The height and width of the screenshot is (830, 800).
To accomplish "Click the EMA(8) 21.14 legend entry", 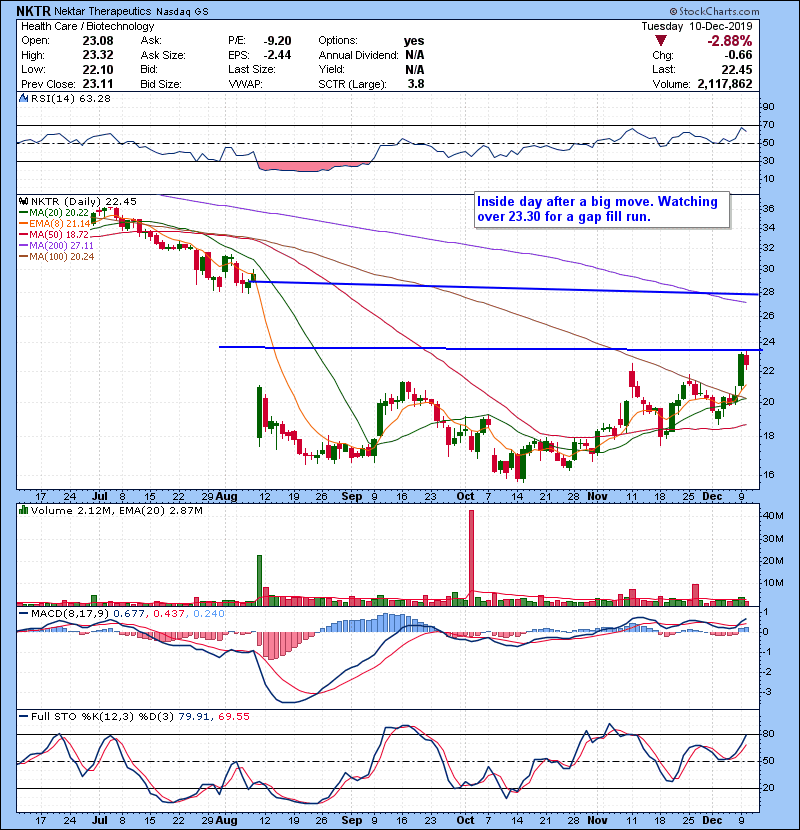I will point(55,224).
